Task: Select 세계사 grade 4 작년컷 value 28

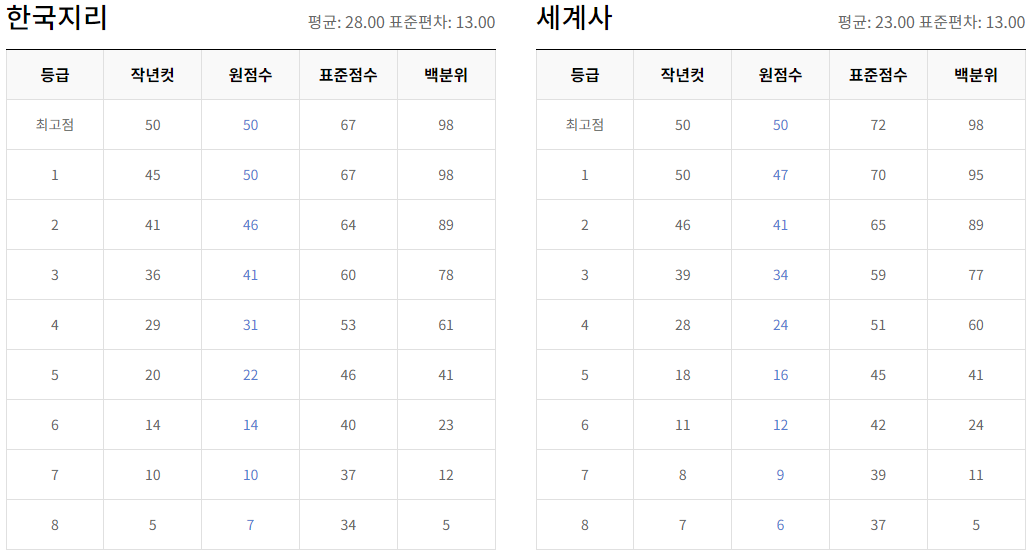Action: click(x=683, y=325)
